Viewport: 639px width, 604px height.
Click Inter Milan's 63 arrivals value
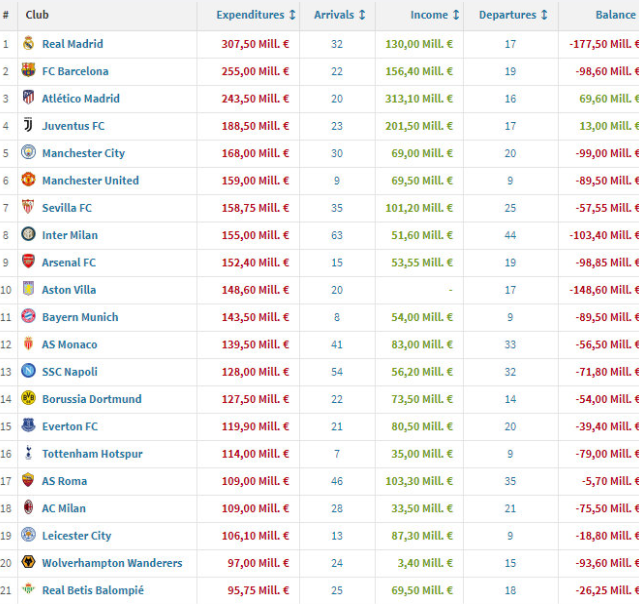pyautogui.click(x=337, y=235)
